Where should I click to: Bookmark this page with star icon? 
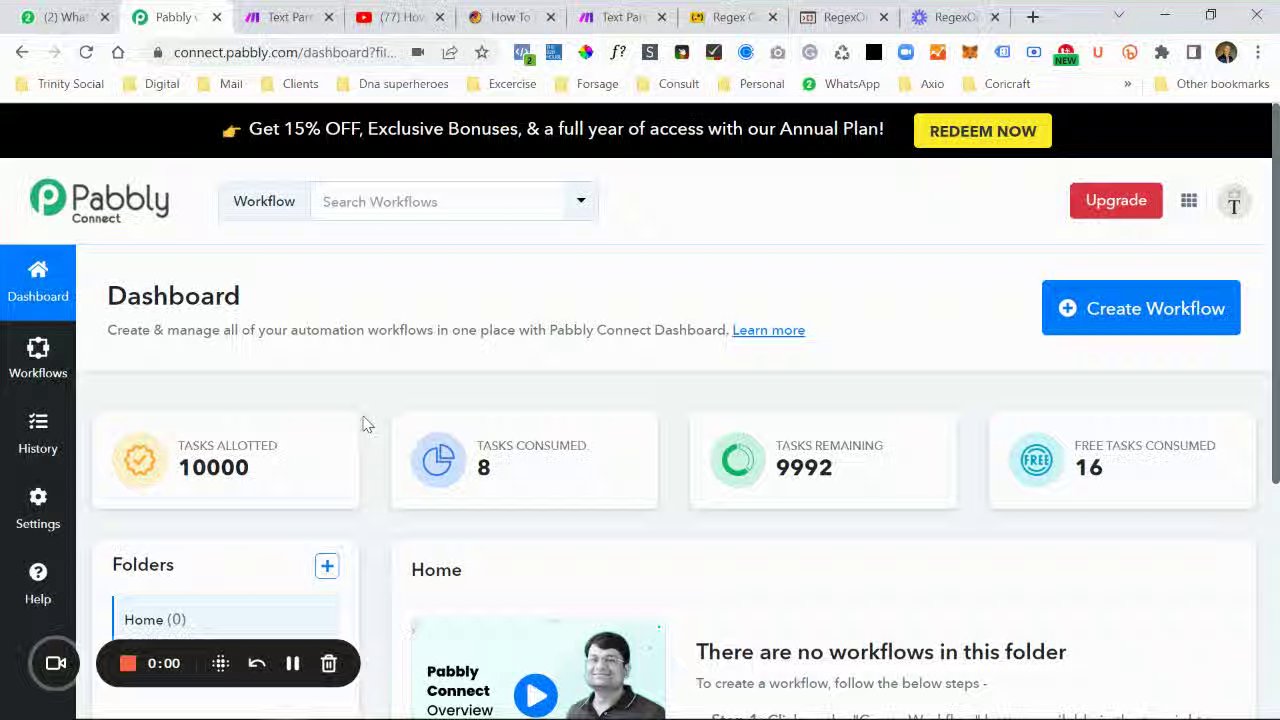(x=482, y=52)
